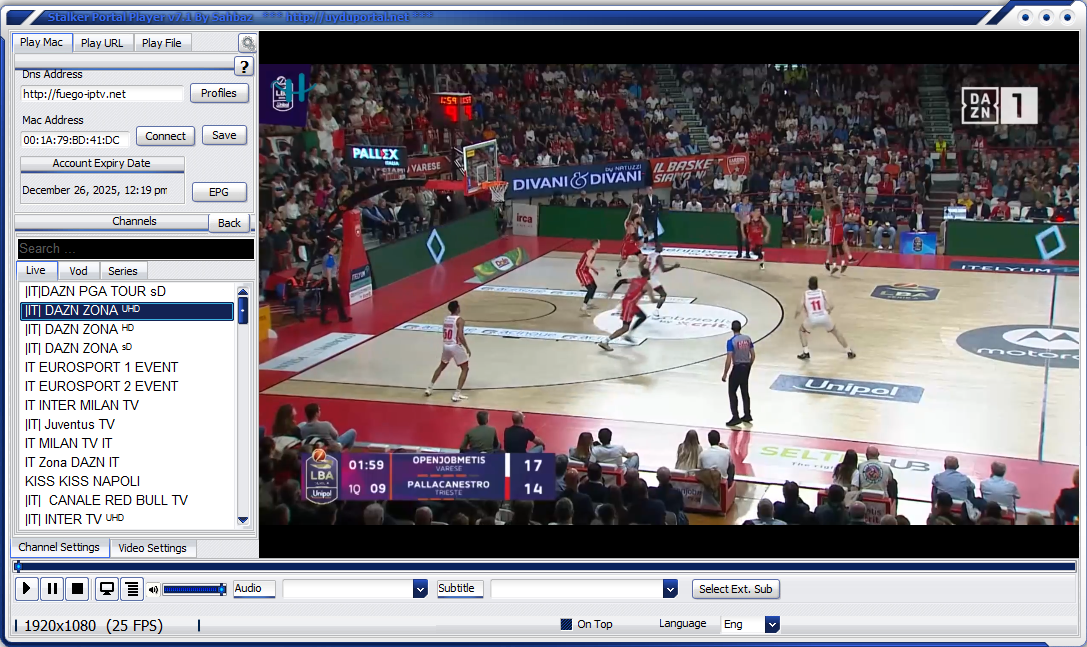Select channel IT INTER MILAN TV

pyautogui.click(x=128, y=405)
